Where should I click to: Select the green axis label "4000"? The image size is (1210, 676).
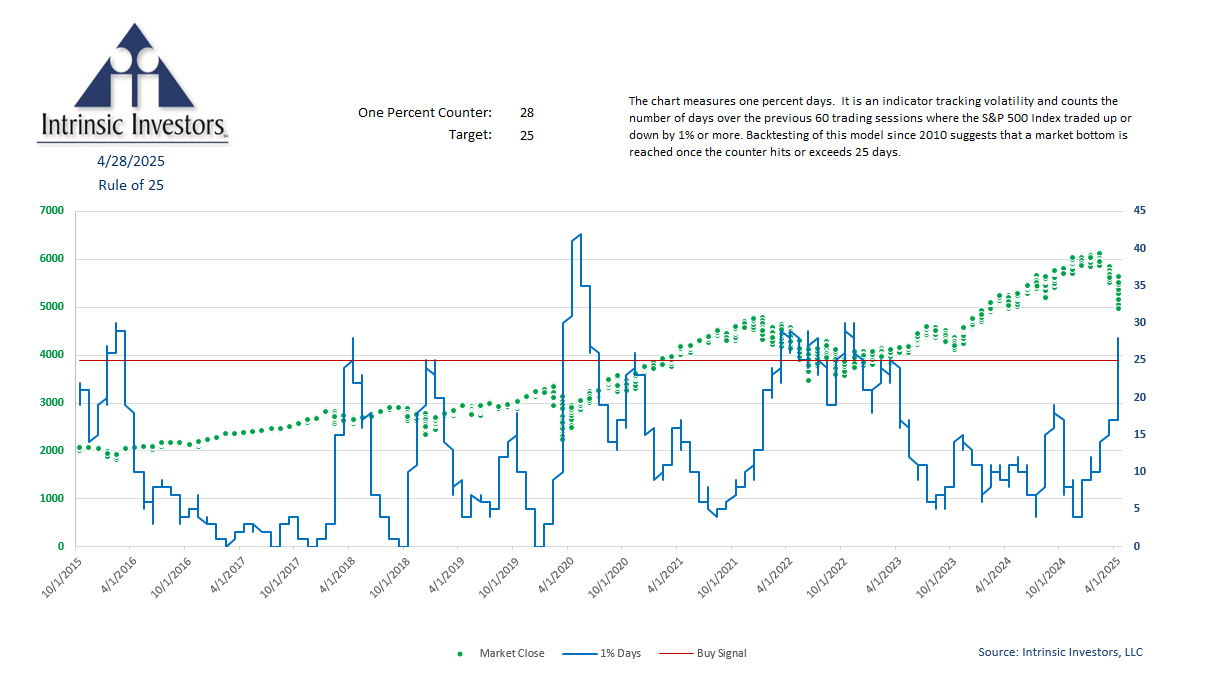(51, 355)
